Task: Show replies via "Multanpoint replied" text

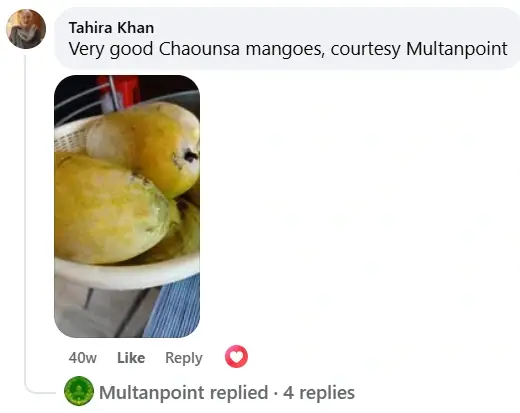Action: [x=184, y=392]
